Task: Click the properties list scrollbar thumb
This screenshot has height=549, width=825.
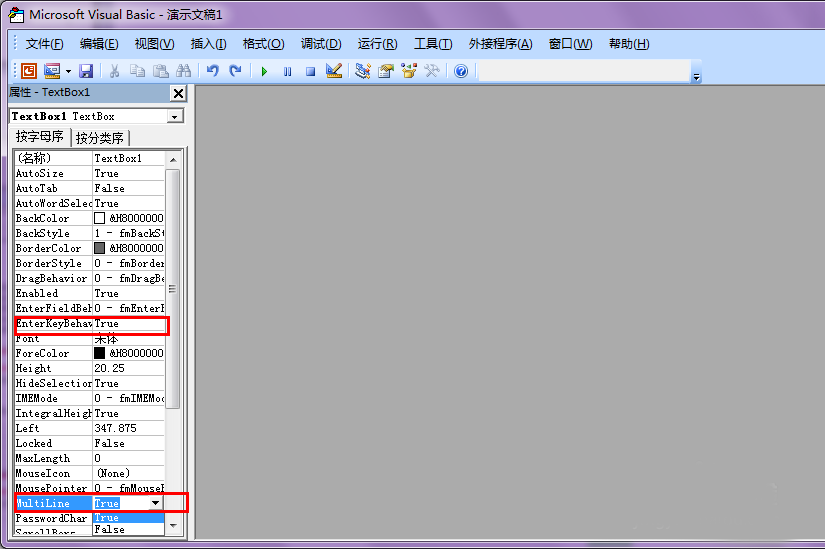Action: tap(173, 288)
